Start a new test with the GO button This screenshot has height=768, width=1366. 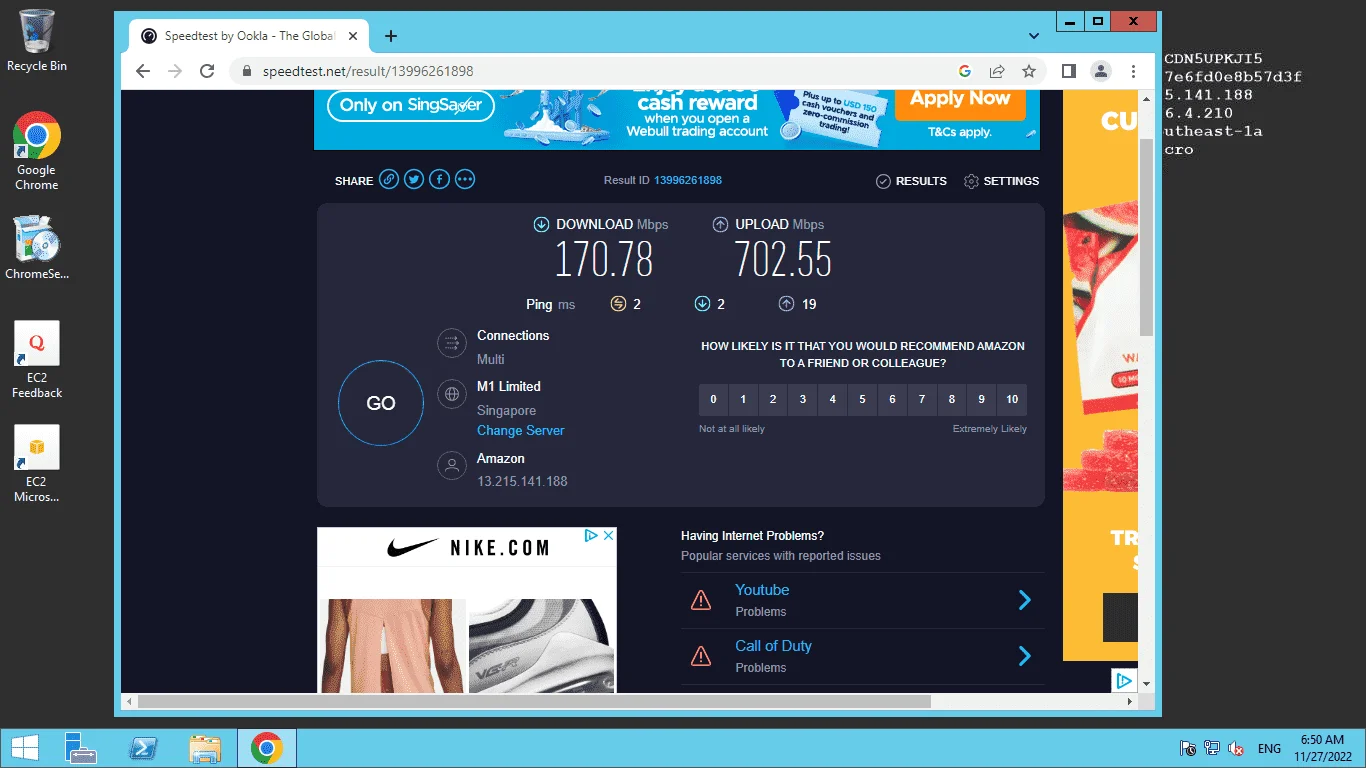tap(381, 403)
